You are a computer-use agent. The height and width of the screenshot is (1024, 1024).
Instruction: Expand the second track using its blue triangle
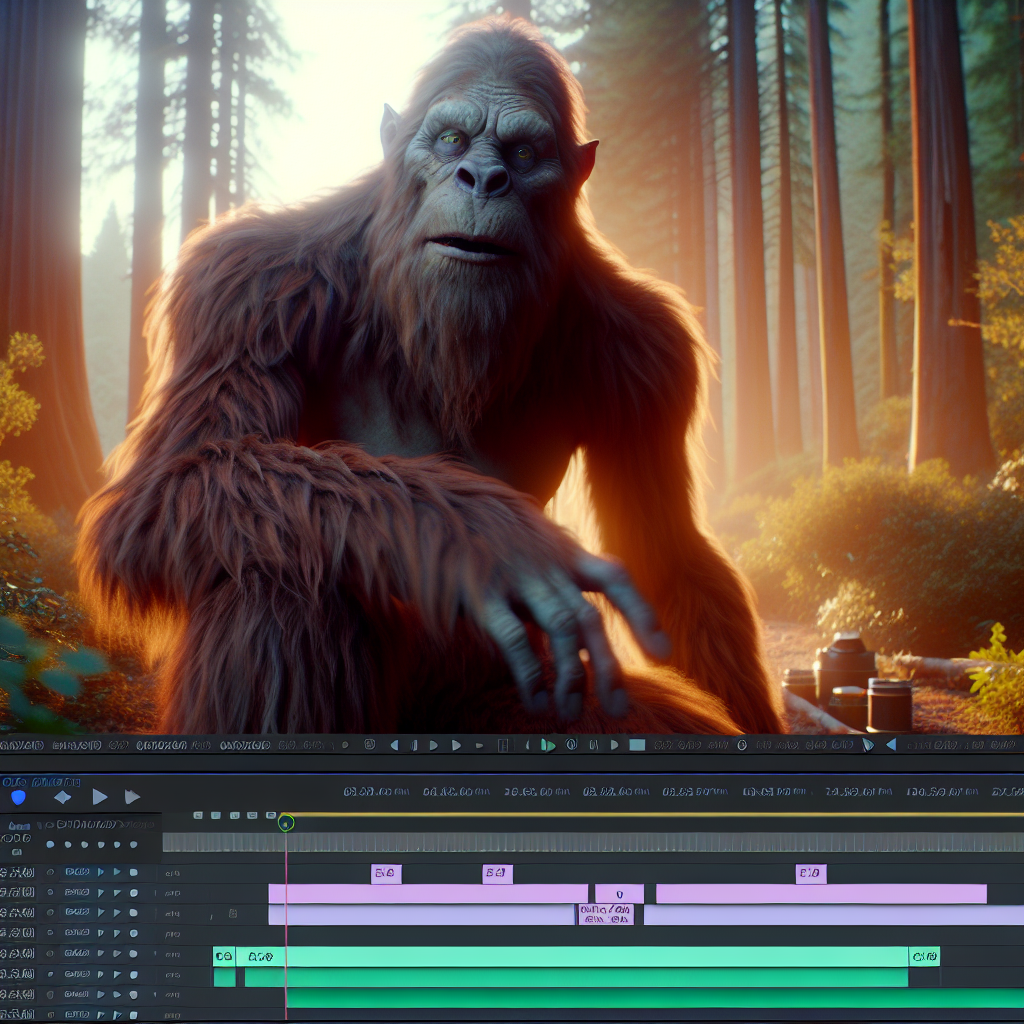[x=100, y=893]
